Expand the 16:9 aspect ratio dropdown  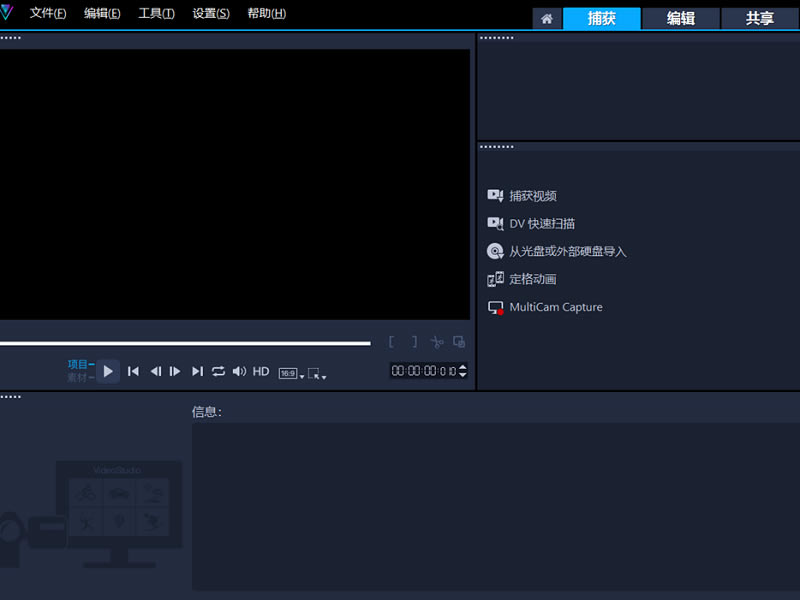point(291,373)
